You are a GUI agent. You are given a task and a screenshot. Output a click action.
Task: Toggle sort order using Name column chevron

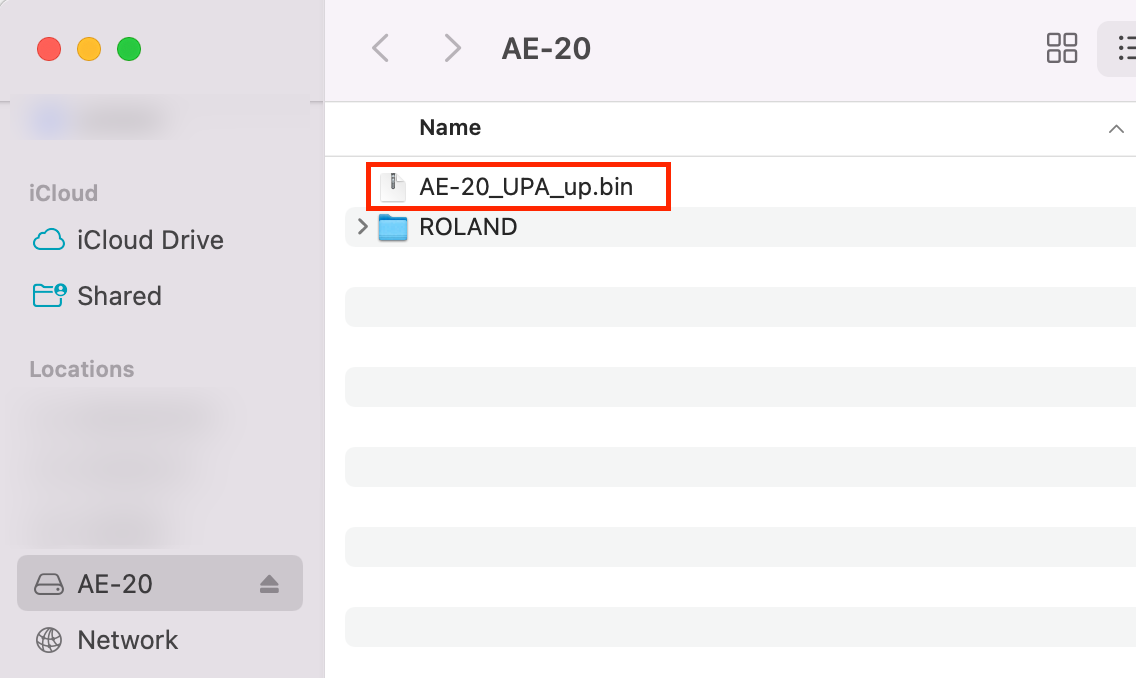(x=1116, y=129)
